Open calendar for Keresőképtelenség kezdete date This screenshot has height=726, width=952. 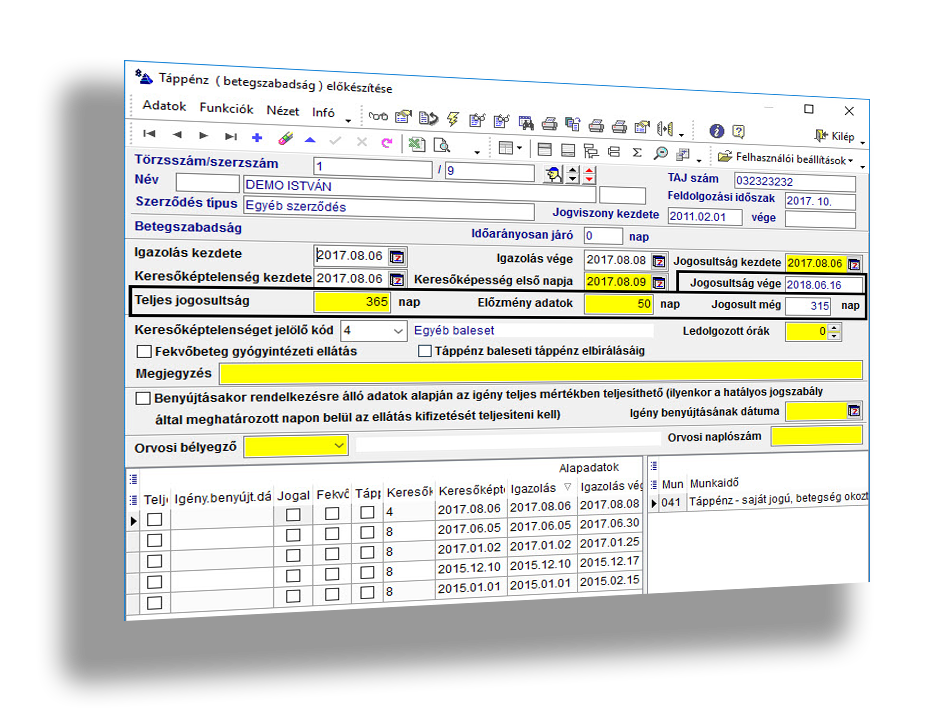click(x=397, y=280)
